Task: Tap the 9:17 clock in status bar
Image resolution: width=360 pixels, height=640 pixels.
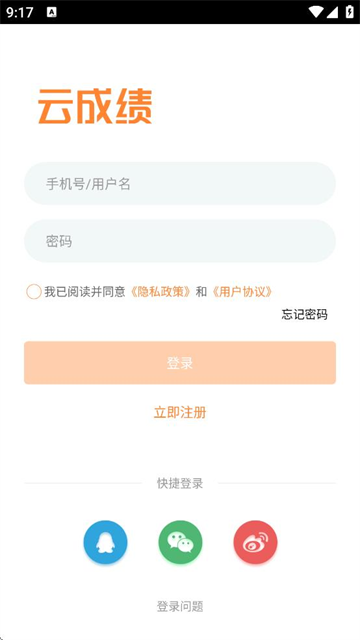Action: pos(20,13)
